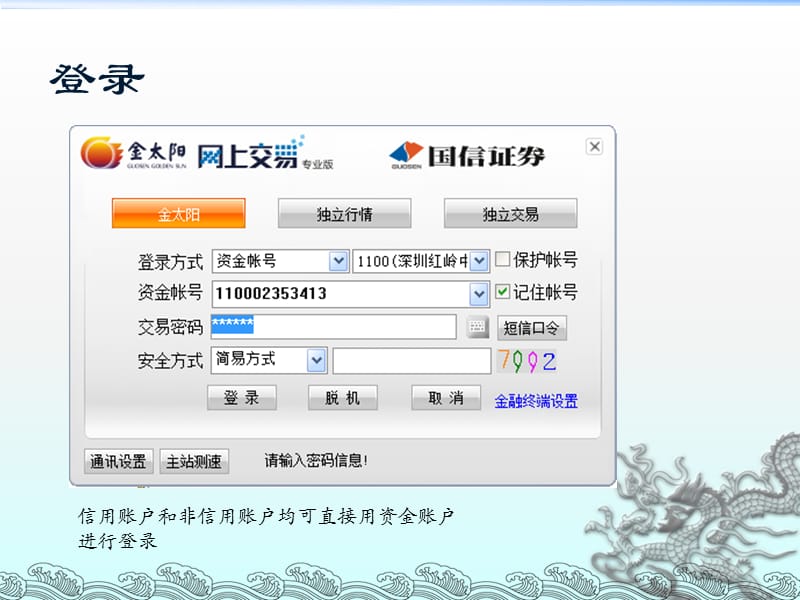Click the 国信证券 logo
800x600 pixels.
tap(467, 155)
